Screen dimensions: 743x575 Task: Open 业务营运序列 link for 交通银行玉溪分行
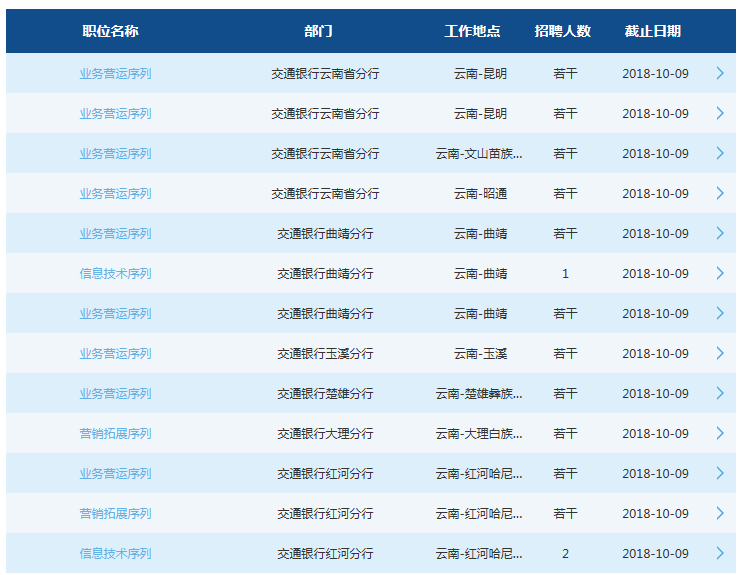point(115,353)
